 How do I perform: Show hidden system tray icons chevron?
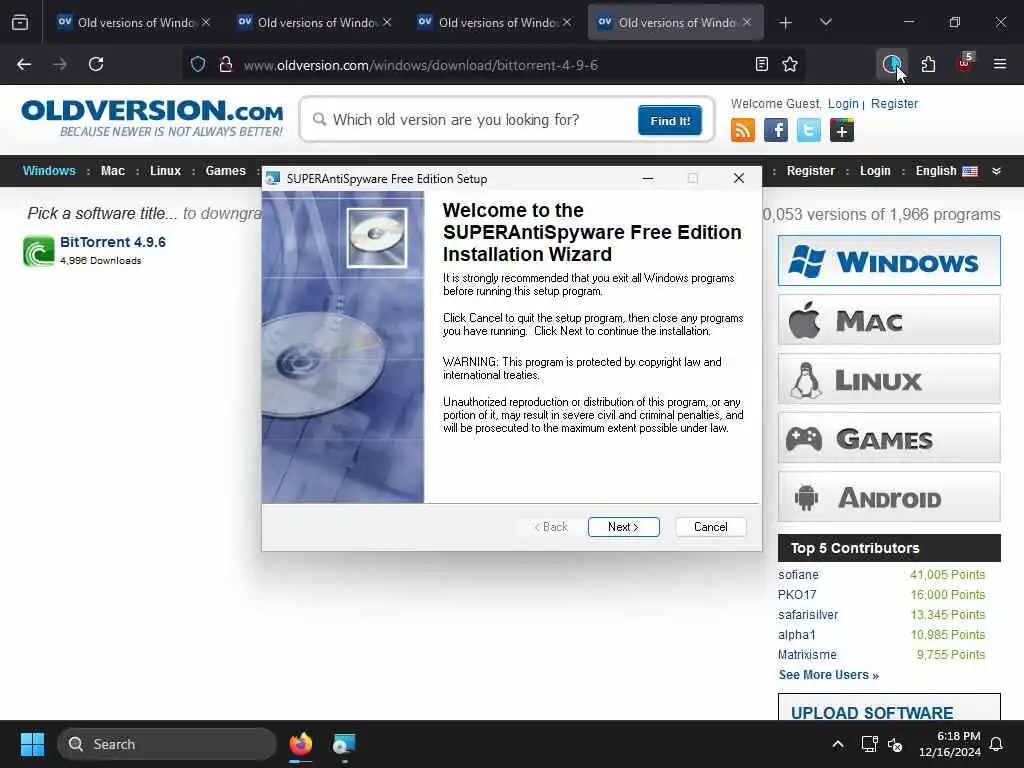[838, 744]
